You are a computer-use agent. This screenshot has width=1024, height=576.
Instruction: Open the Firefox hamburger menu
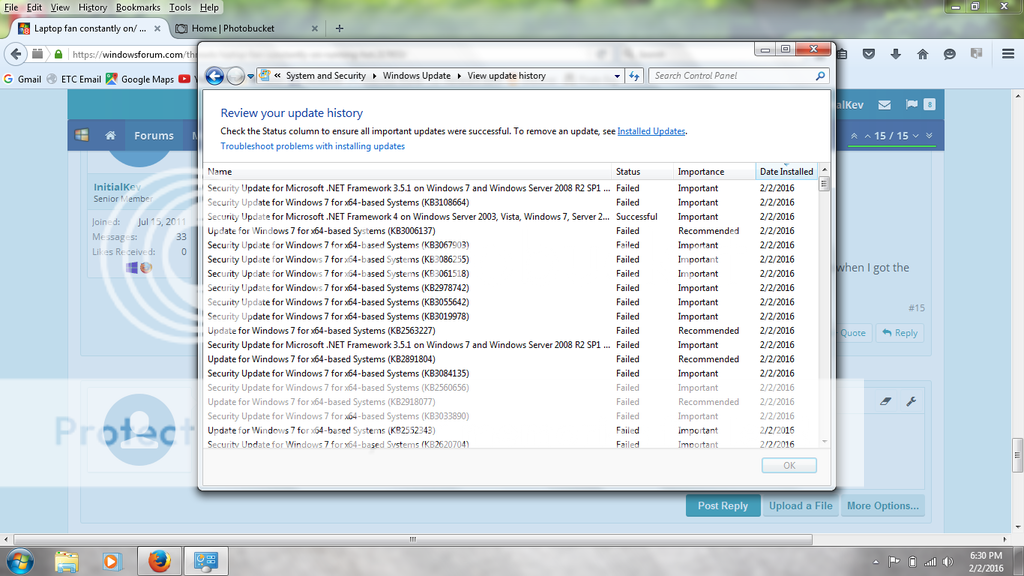[x=1008, y=54]
